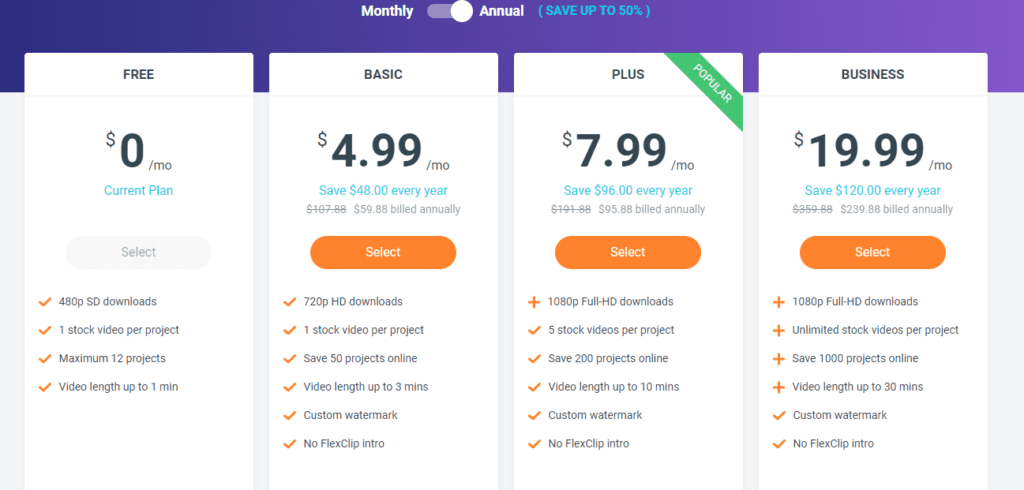The image size is (1024, 490).
Task: Click the checkmark beside Maximum 12 projects
Action: point(44,358)
